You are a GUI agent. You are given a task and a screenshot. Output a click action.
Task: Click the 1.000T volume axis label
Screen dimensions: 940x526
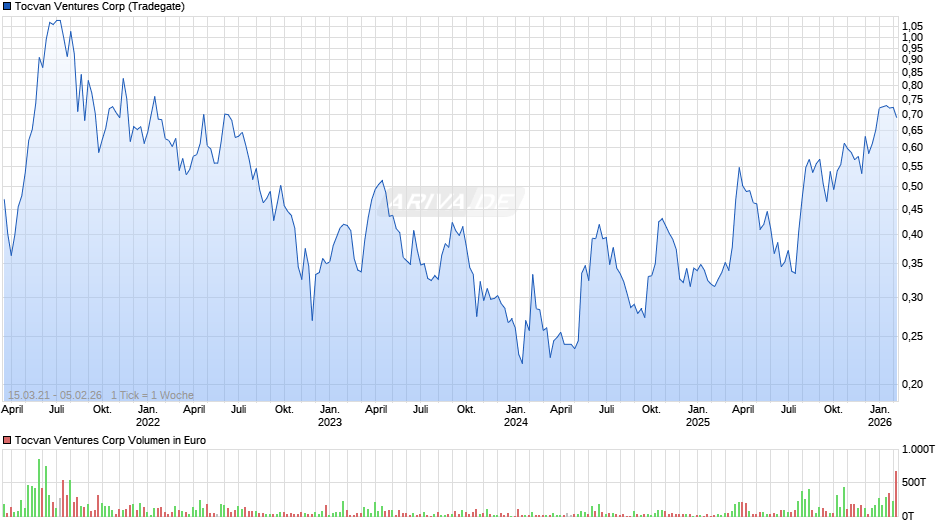point(918,449)
